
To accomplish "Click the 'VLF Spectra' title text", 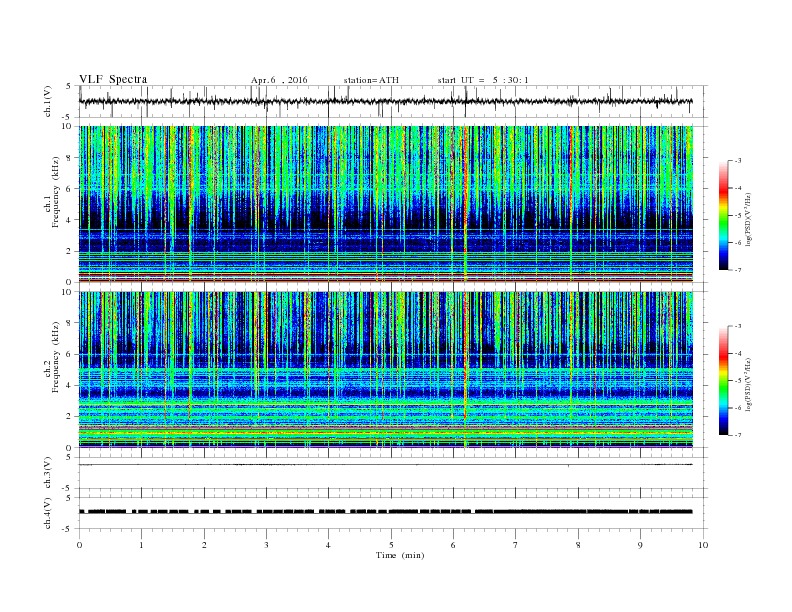I will [x=113, y=79].
